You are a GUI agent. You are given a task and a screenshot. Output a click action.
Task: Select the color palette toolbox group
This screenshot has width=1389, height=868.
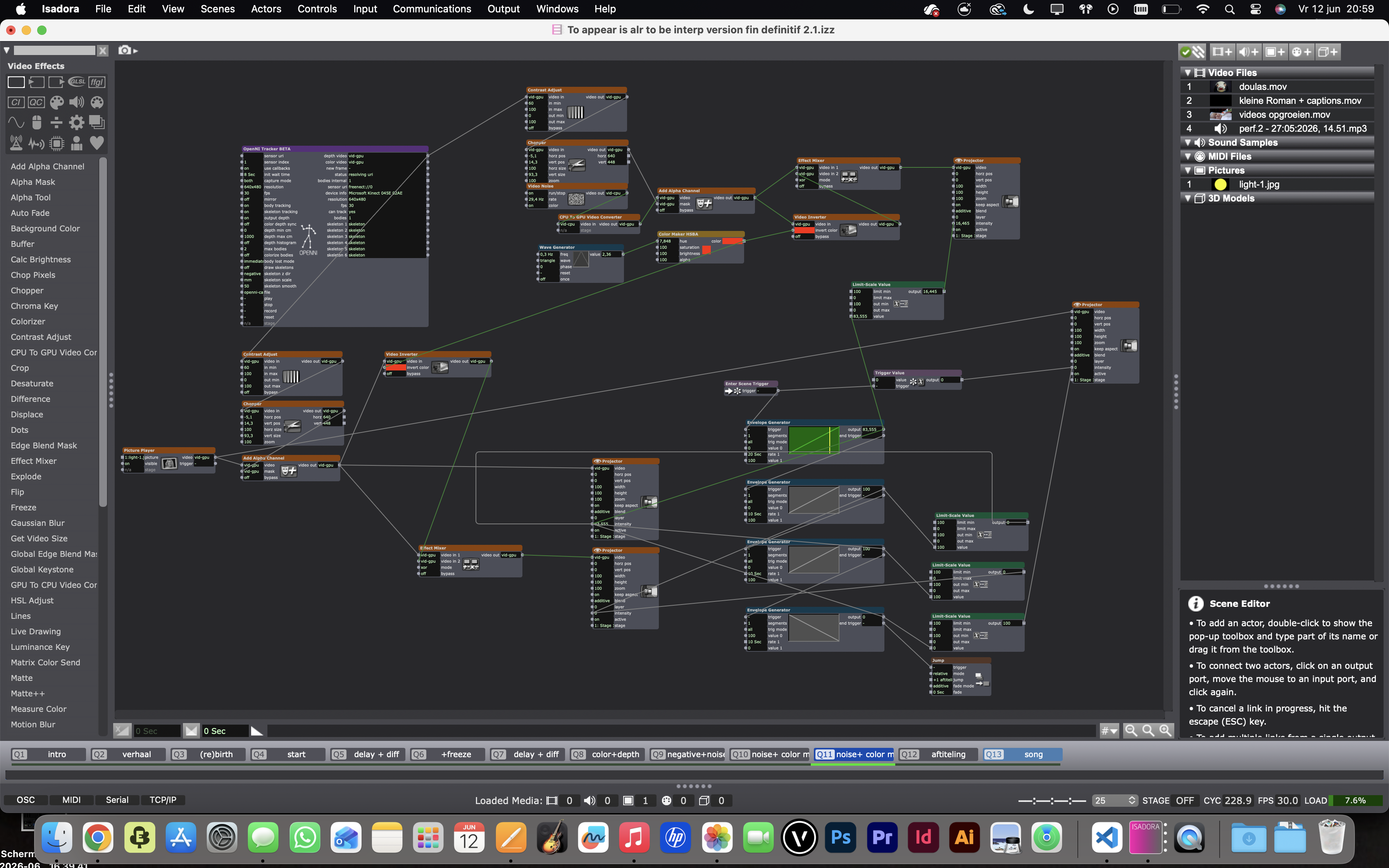click(x=56, y=102)
